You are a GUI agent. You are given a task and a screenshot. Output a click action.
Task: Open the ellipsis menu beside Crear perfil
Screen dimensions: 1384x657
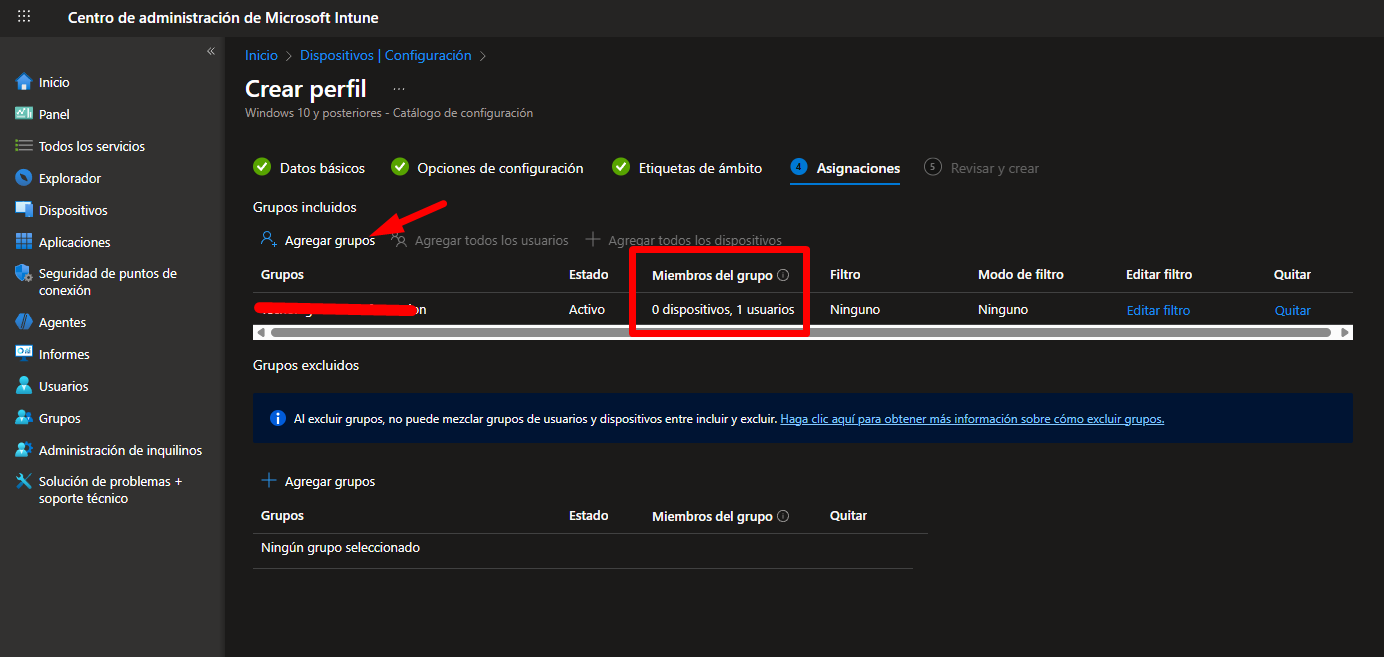click(399, 89)
